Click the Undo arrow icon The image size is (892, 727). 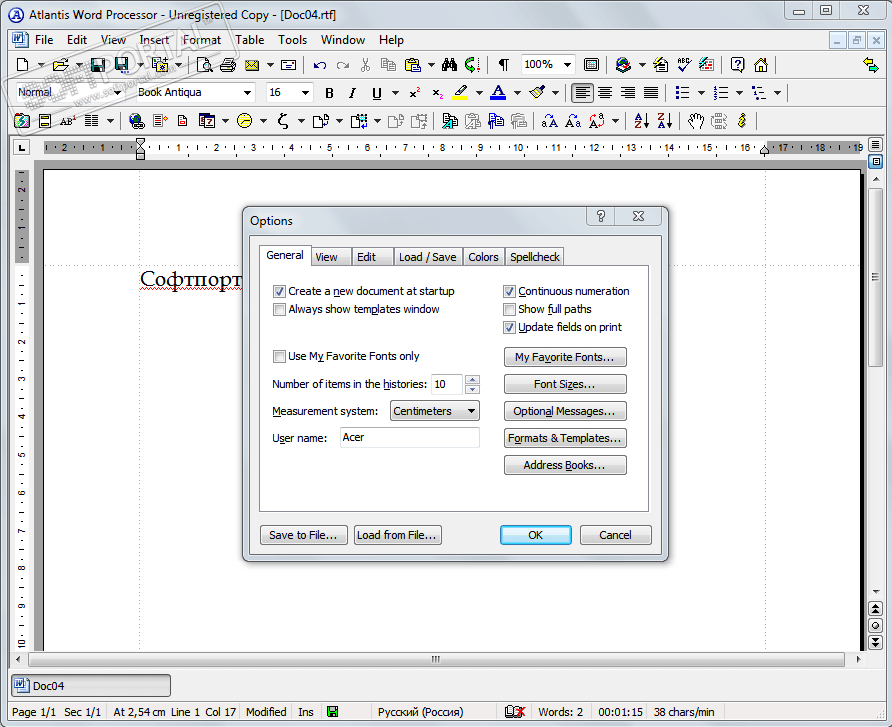(320, 65)
